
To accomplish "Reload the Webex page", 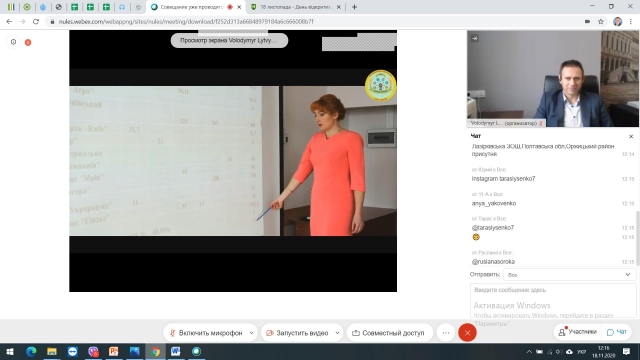I will [36, 22].
